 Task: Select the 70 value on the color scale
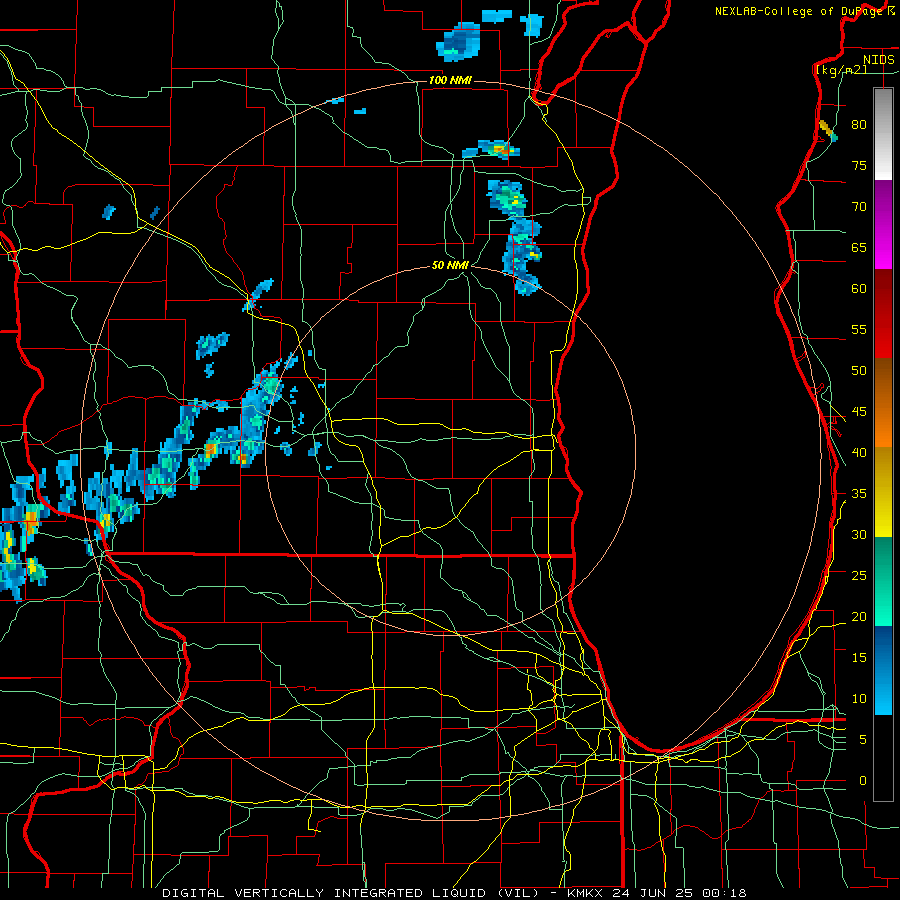pos(859,207)
